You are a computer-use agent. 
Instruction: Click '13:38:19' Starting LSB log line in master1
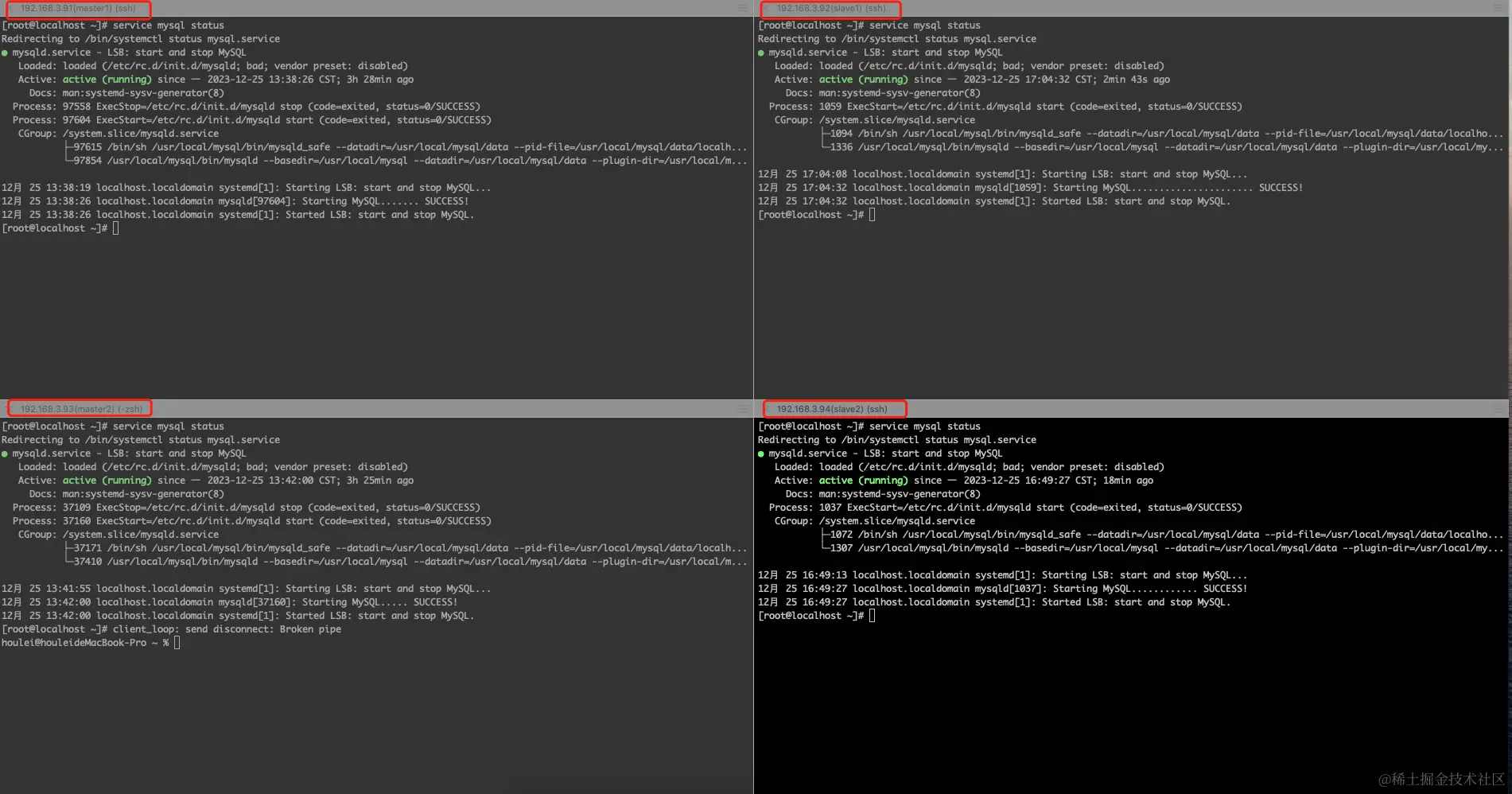[247, 188]
